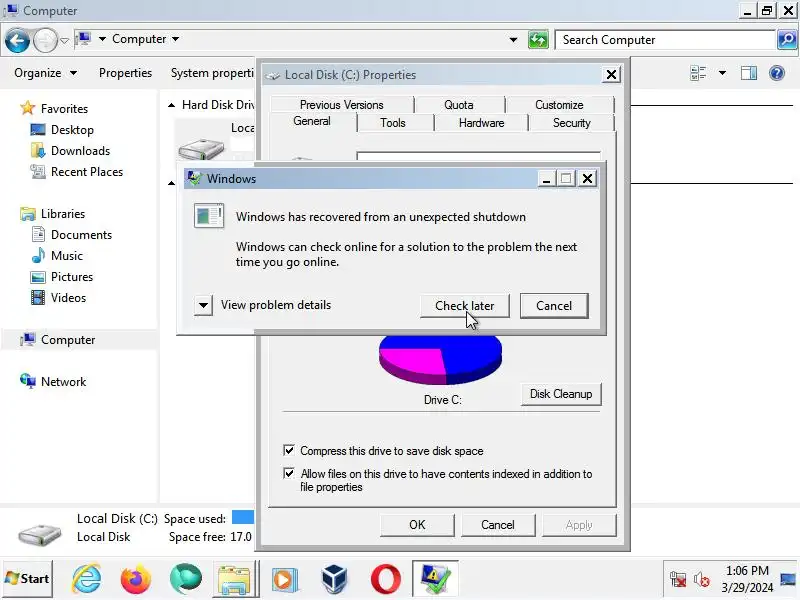Click the blue Help icon
800x600 pixels.
point(777,73)
